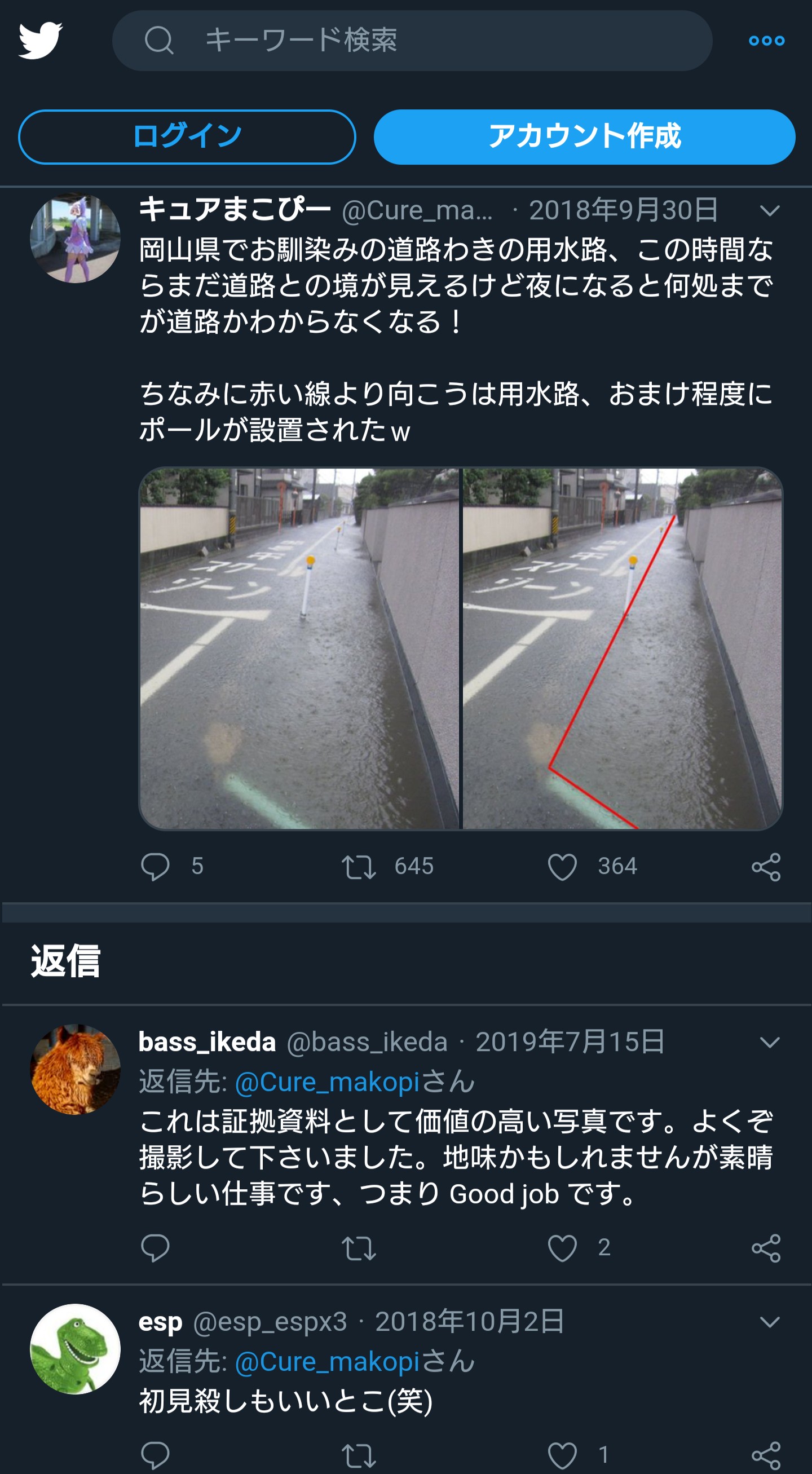Like bass_ikeda's reply with 2 likes
812x1474 pixels.
[x=562, y=1247]
